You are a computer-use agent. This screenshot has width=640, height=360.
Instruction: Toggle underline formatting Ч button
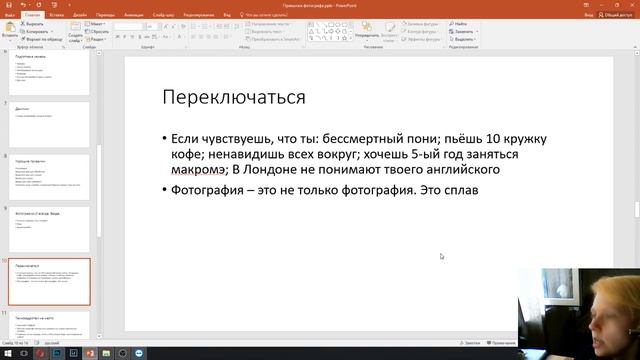132,37
